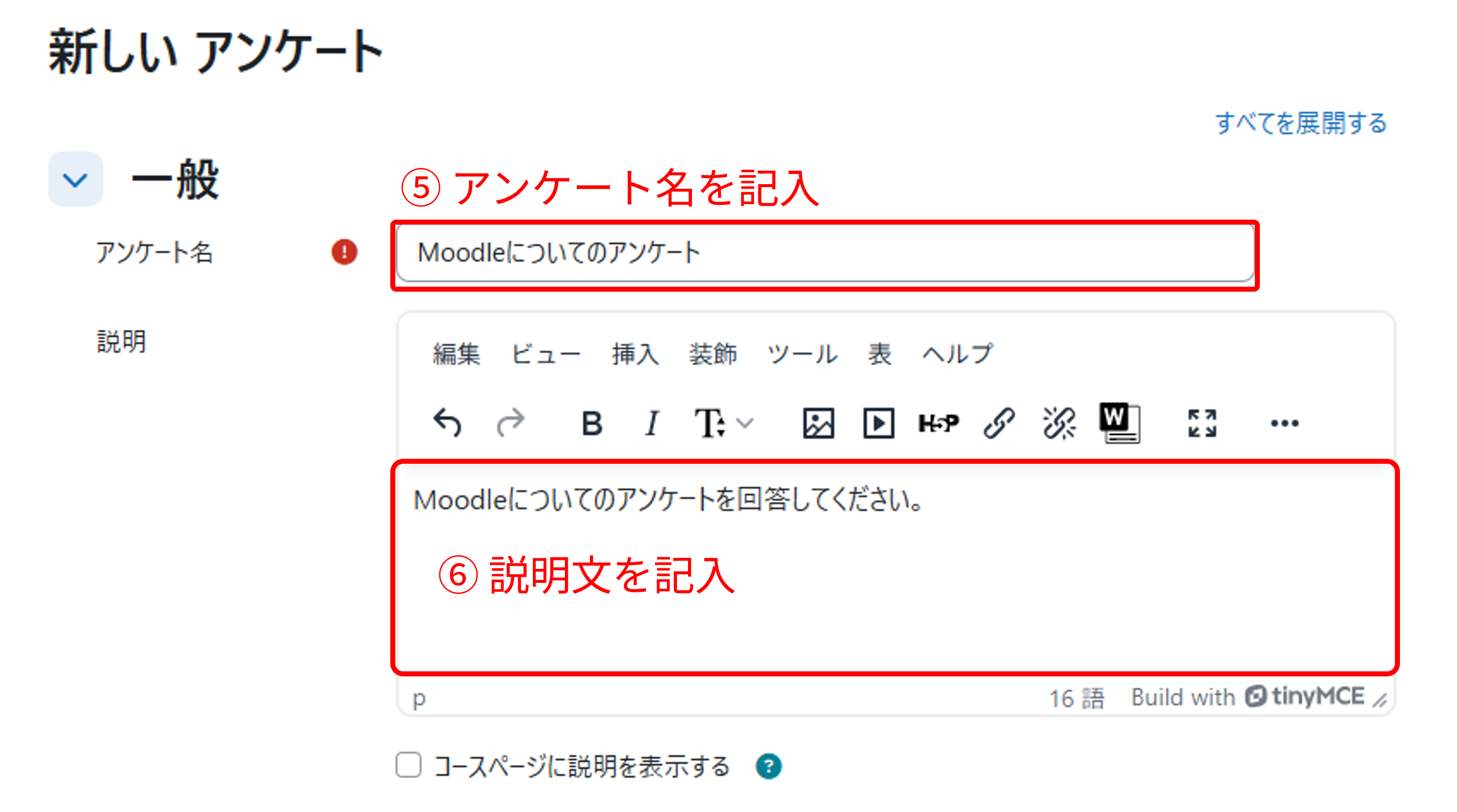Click the tinyMCE logo link
The image size is (1457, 812).
pos(1304,696)
